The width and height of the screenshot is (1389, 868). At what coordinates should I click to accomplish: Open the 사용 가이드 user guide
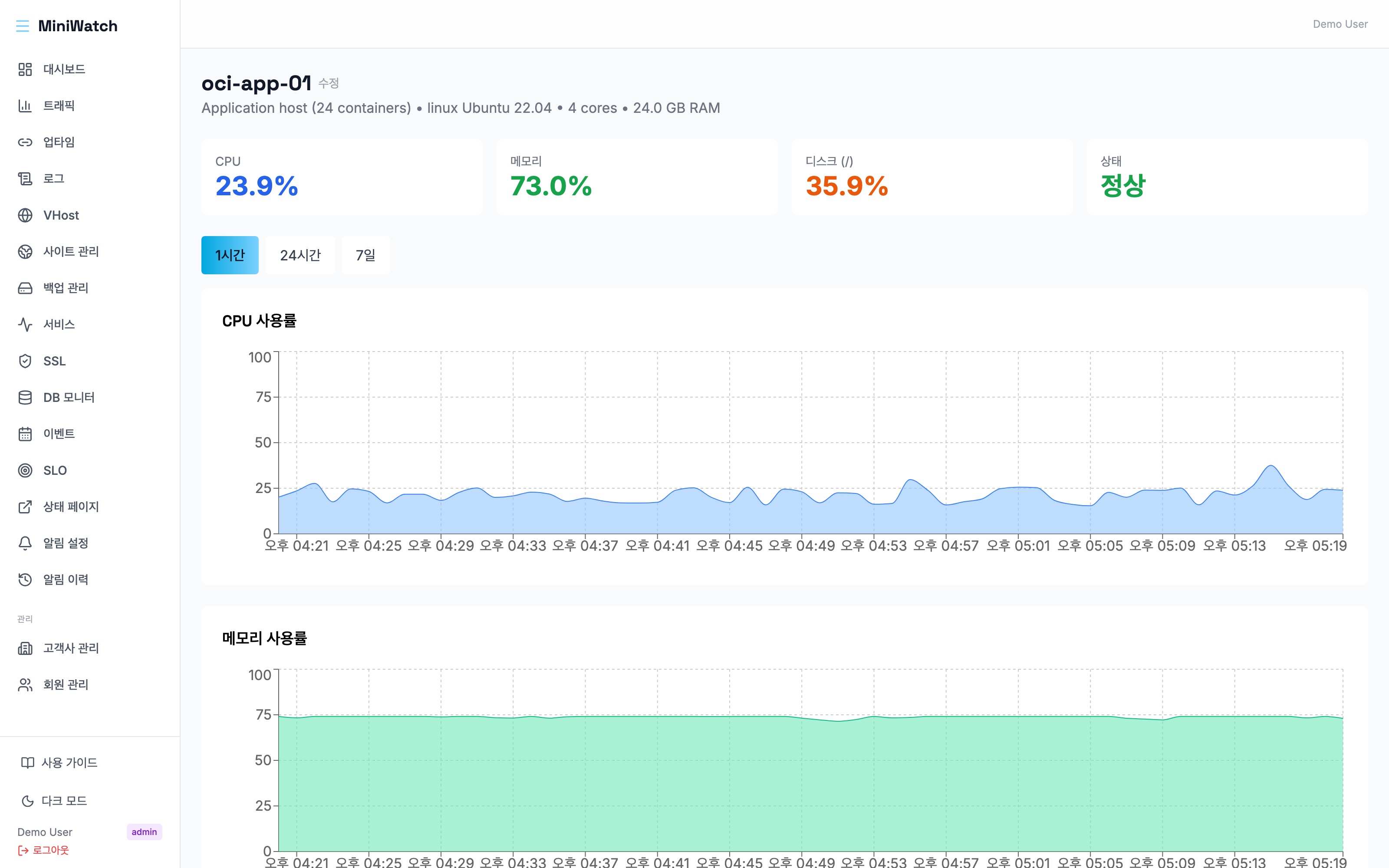pyautogui.click(x=59, y=763)
